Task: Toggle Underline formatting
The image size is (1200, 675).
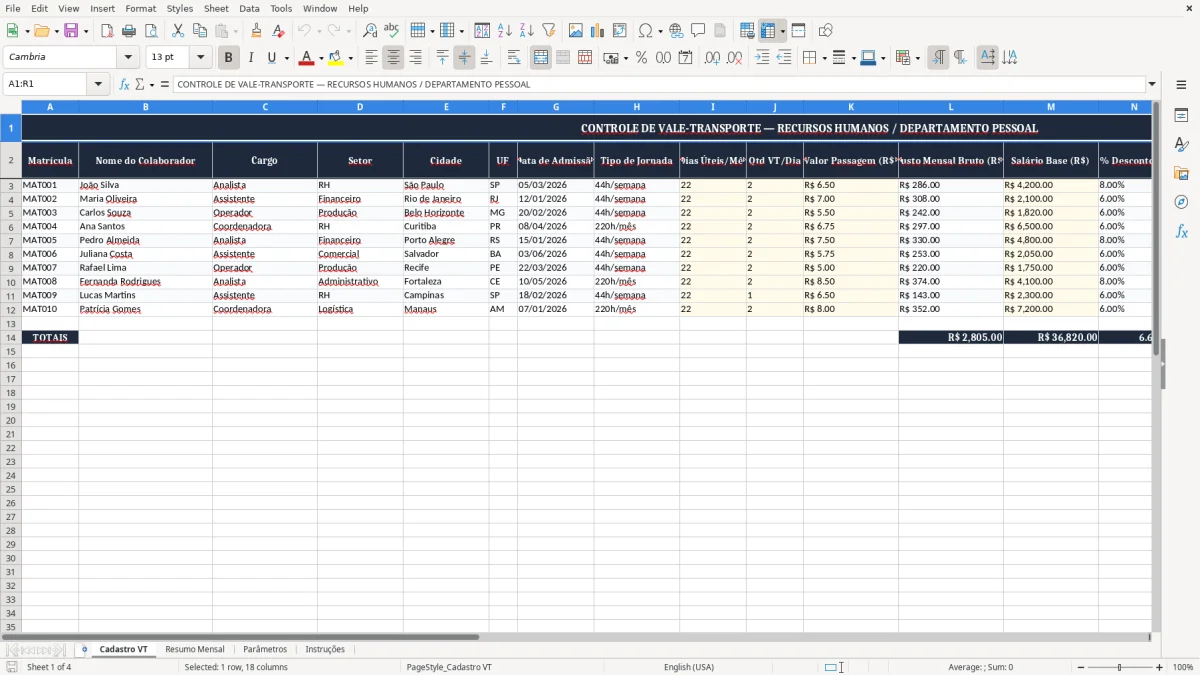Action: pyautogui.click(x=271, y=58)
